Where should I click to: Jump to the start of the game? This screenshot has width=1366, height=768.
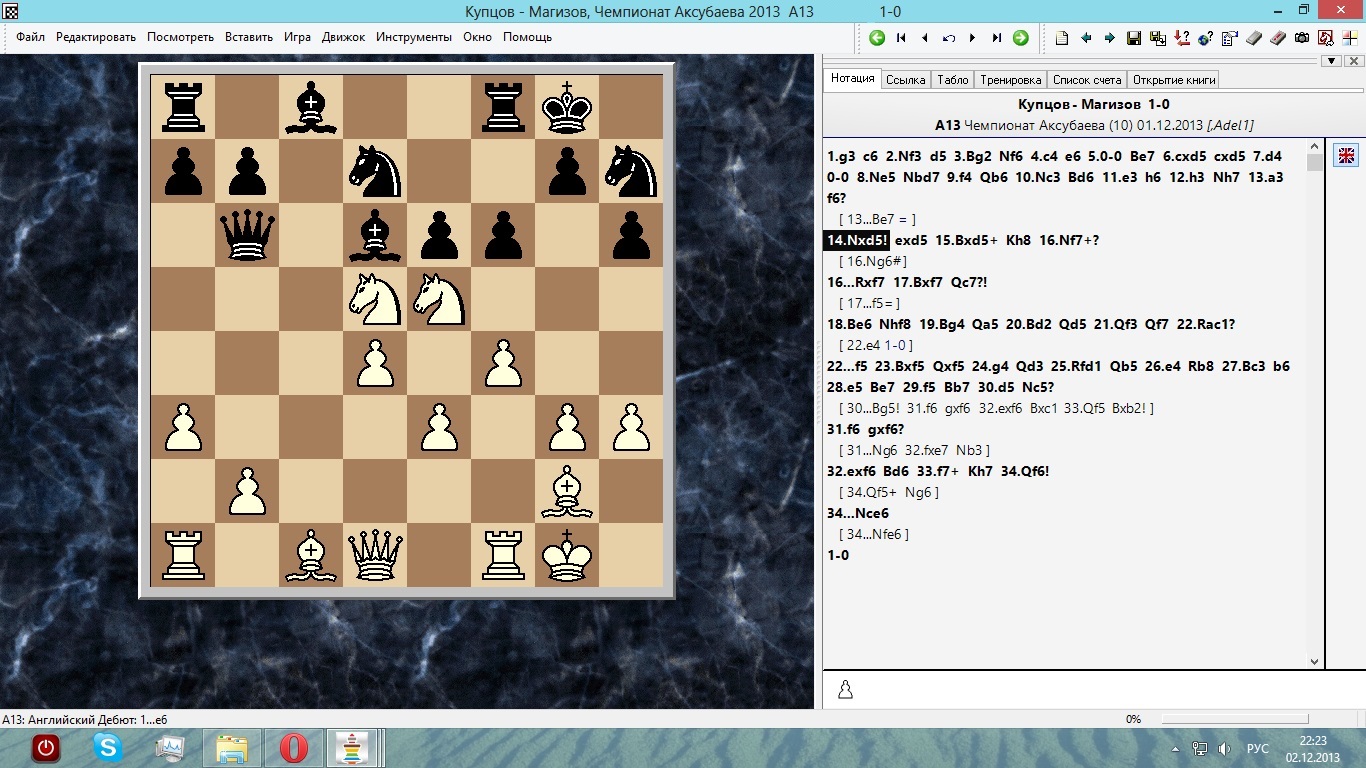point(901,38)
